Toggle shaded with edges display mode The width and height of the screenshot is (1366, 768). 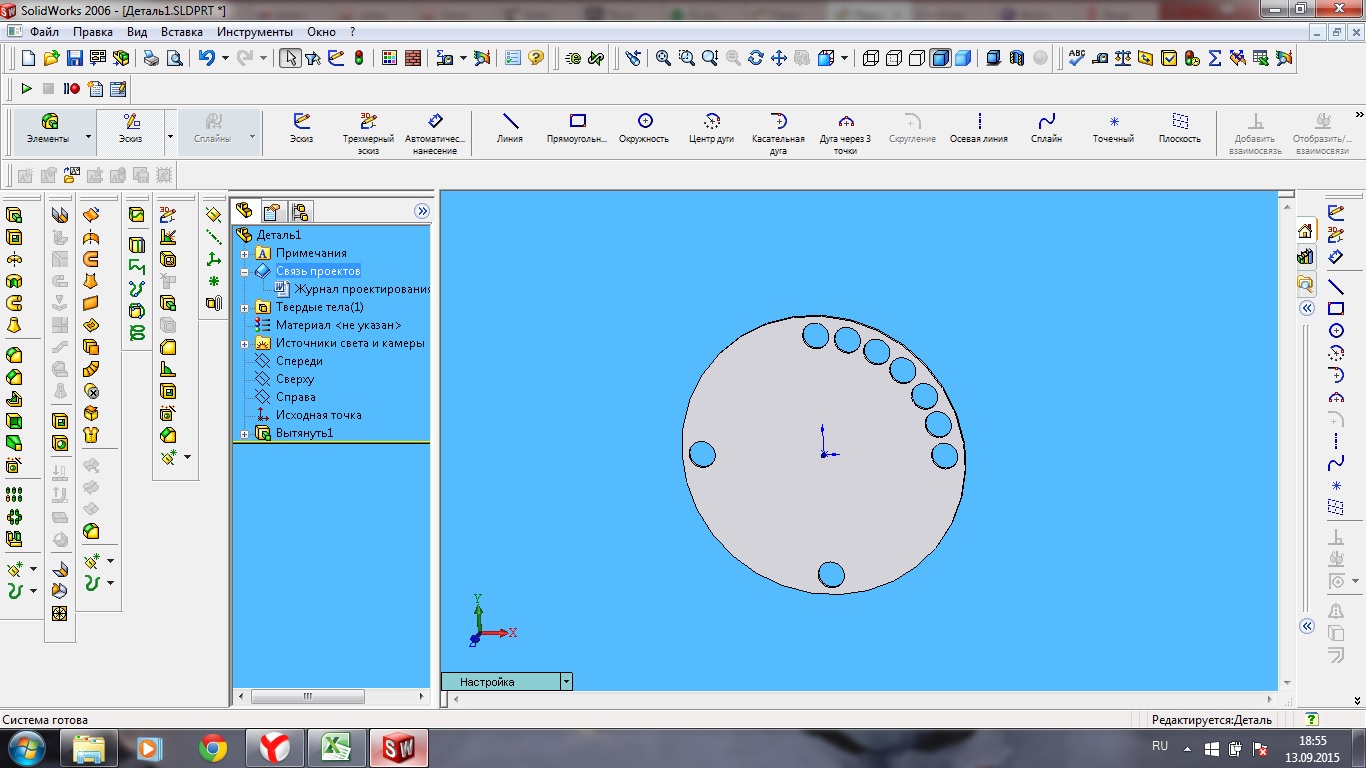tap(940, 58)
